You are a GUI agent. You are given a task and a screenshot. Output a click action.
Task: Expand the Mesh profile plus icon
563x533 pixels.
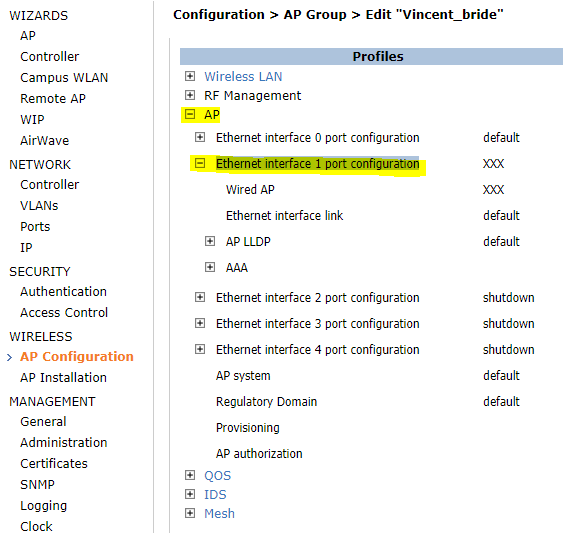[x=190, y=513]
